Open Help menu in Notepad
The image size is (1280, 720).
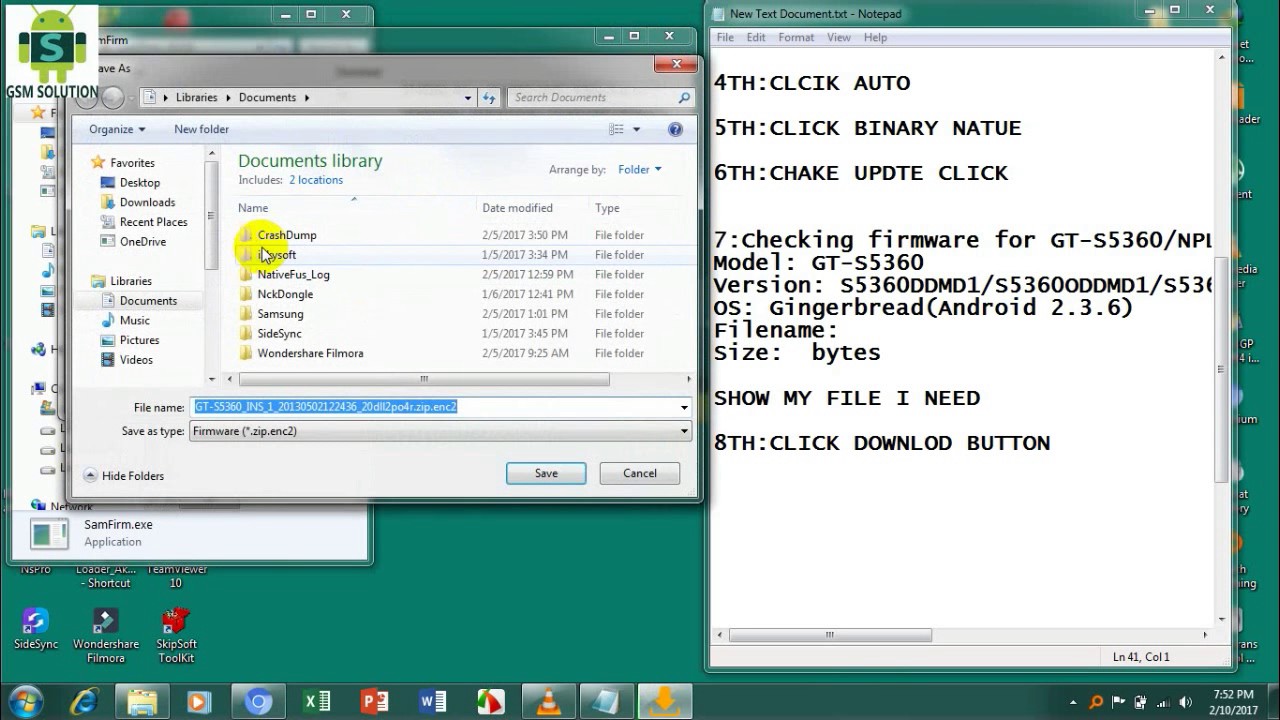pos(875,37)
